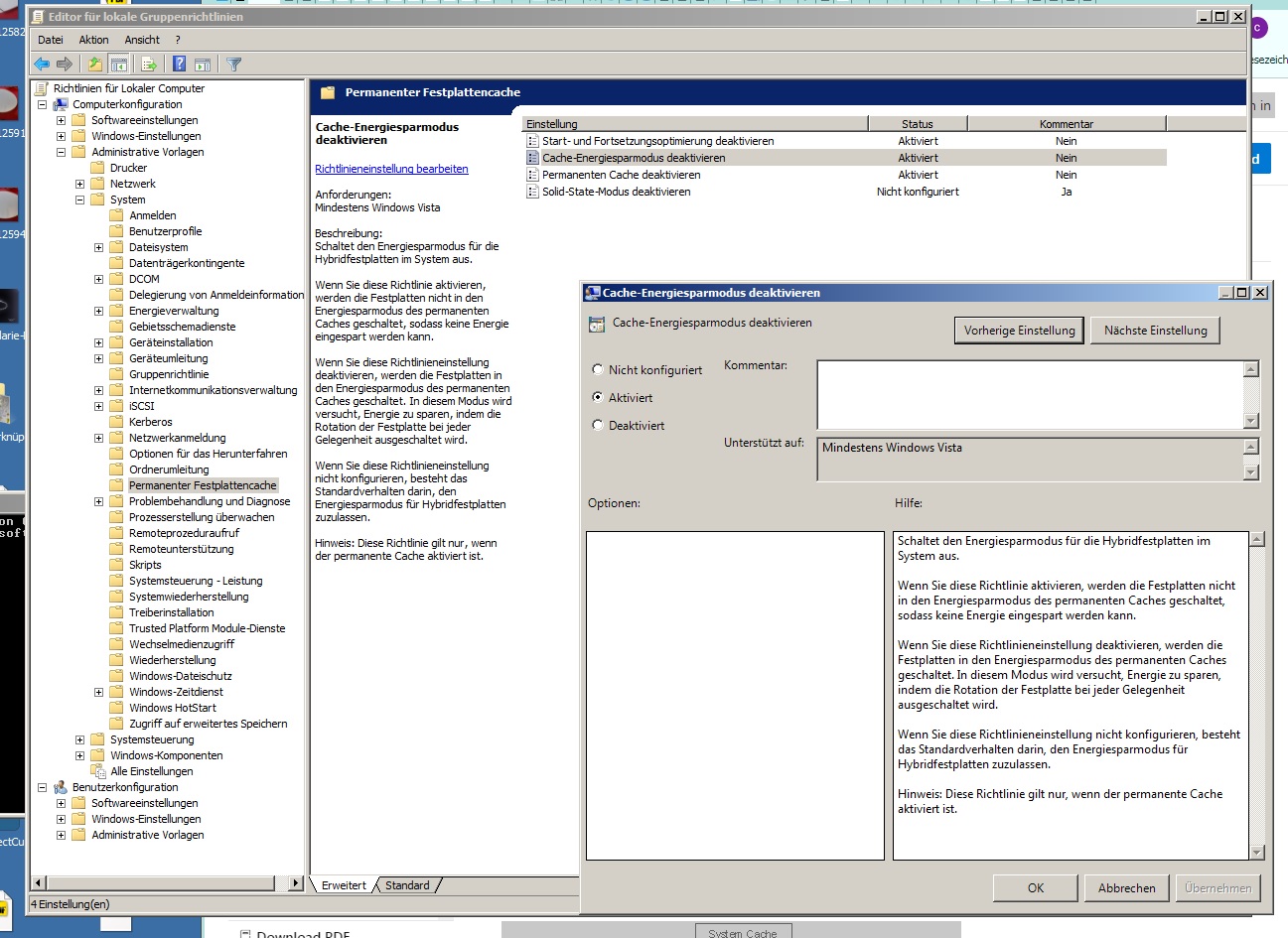
Task: Click the policy icon in dialog header
Action: click(x=596, y=324)
